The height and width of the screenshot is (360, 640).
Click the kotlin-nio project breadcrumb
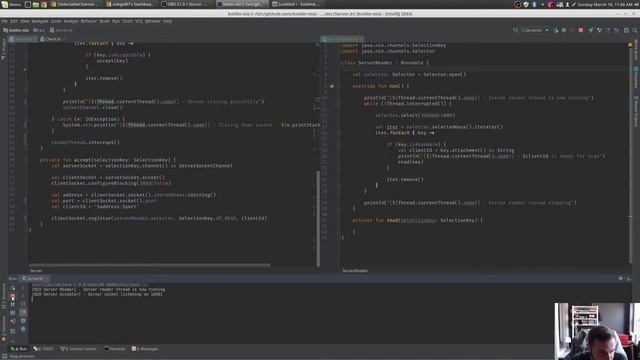pos(16,30)
